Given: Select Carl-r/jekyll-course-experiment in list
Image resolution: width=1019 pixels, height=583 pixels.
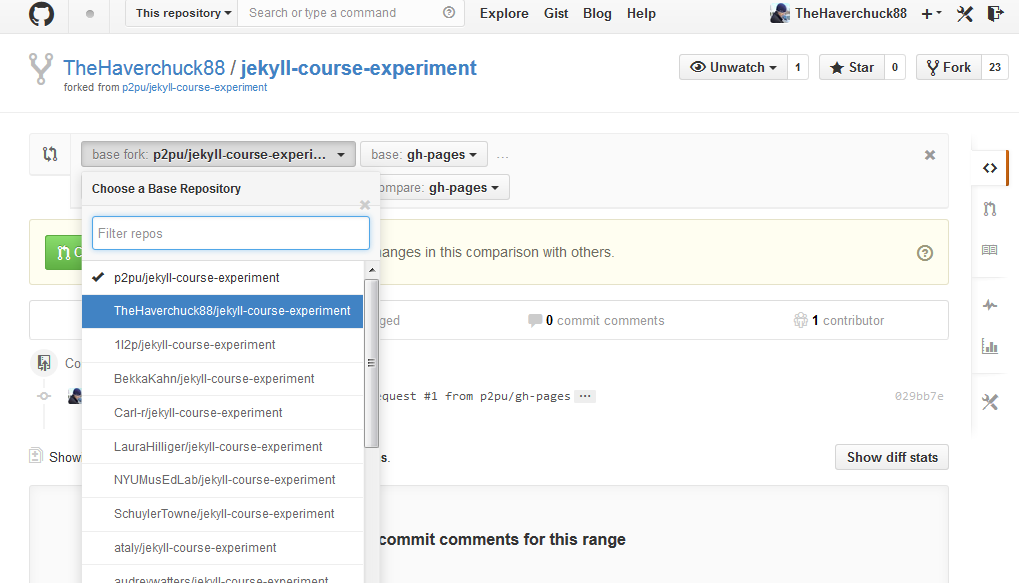Looking at the screenshot, I should point(222,413).
